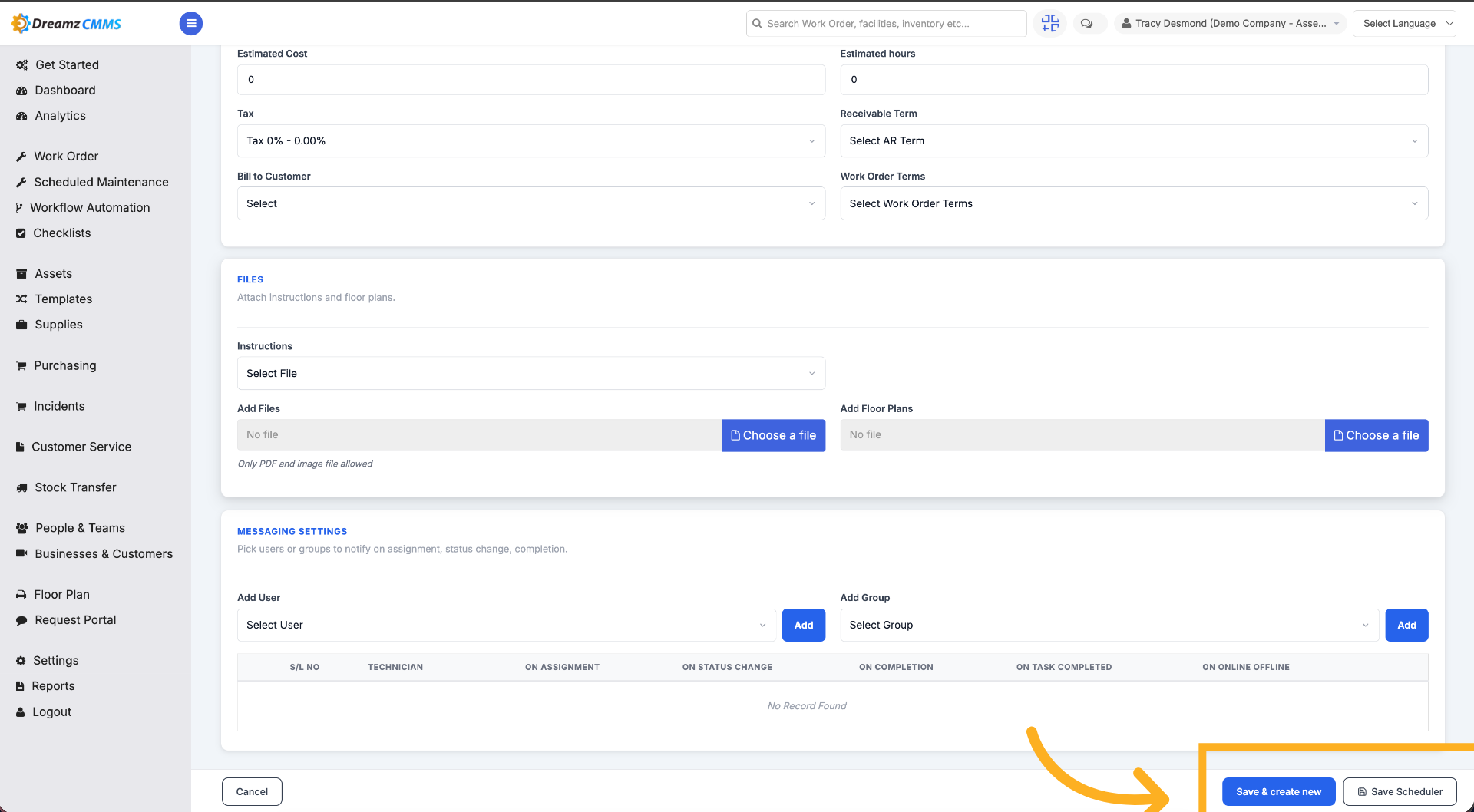Navigate to Purchasing in sidebar

65,366
